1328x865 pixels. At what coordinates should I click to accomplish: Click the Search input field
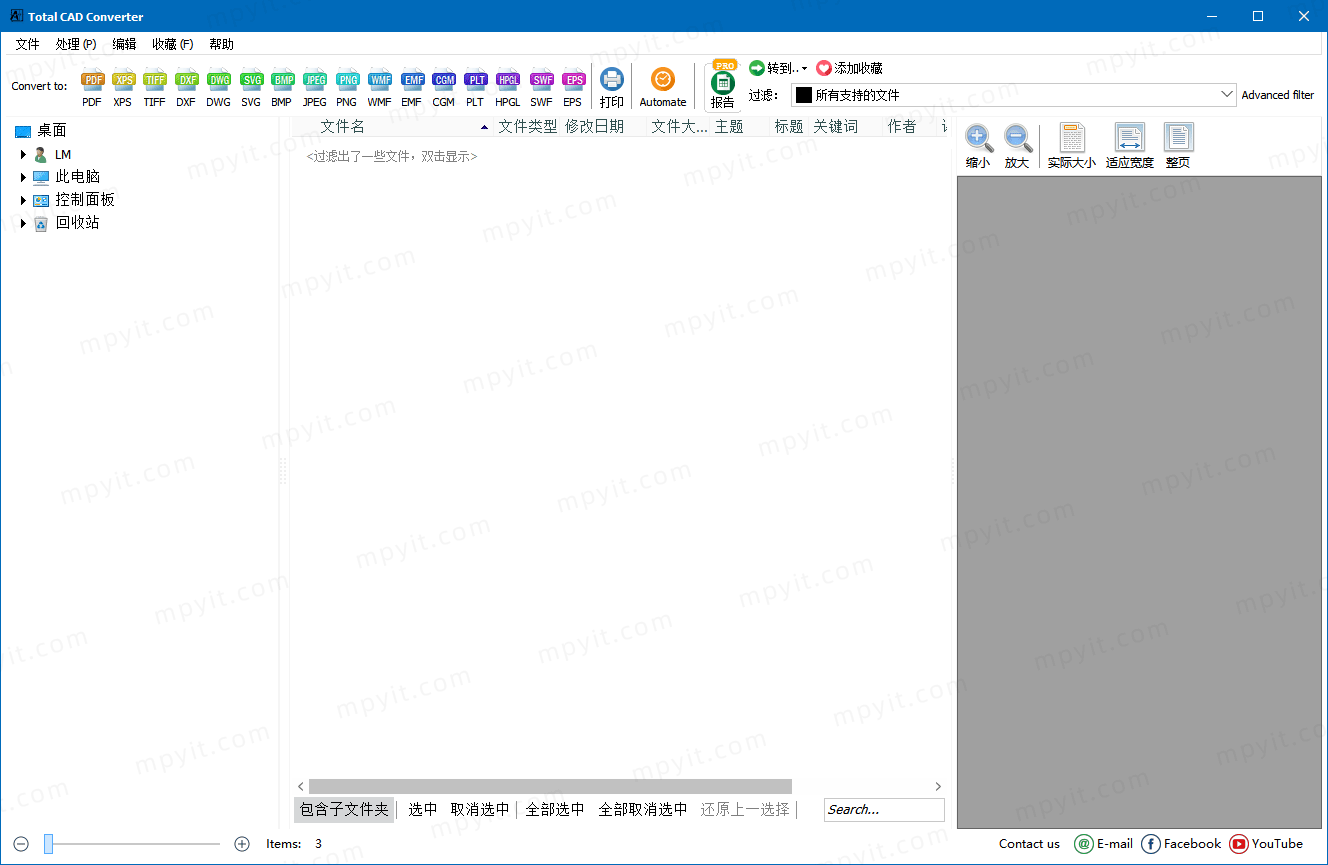[884, 810]
